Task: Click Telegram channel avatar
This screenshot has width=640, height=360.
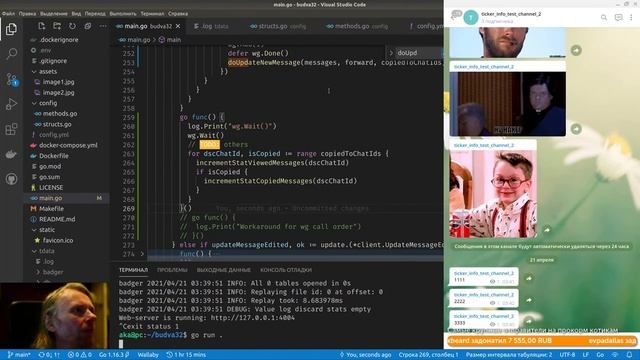Action: click(471, 17)
